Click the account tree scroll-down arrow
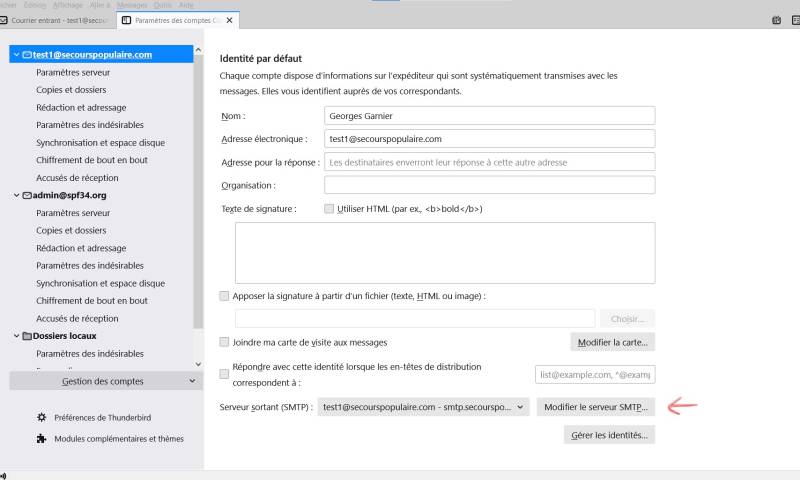This screenshot has height=480, width=800. (x=198, y=364)
